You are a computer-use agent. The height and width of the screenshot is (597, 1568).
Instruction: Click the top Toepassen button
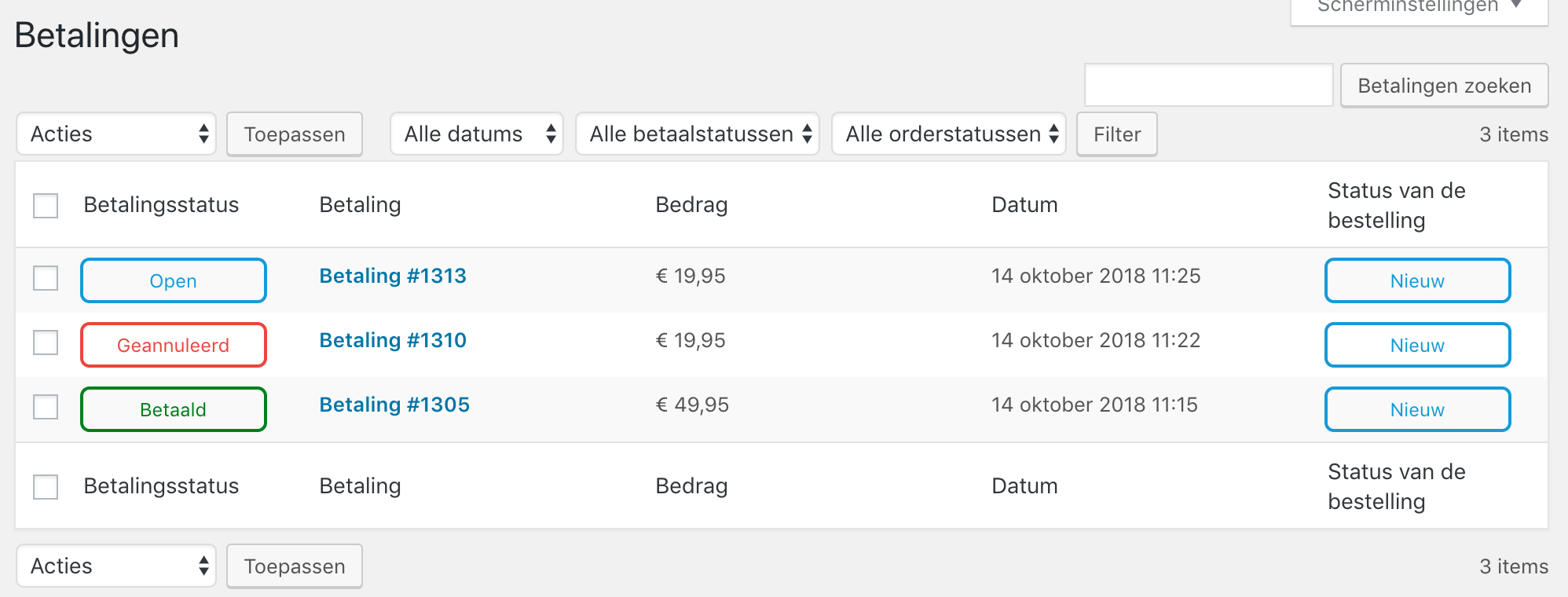[x=295, y=134]
